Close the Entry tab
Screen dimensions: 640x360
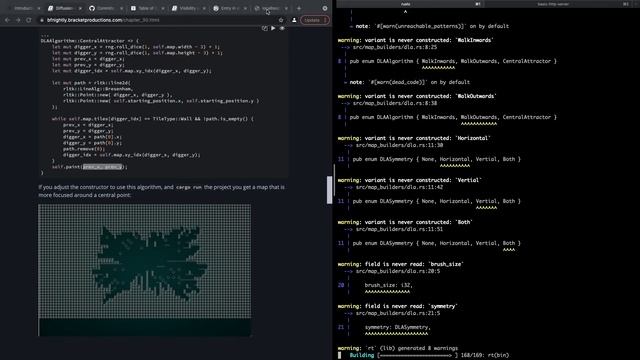pos(245,8)
